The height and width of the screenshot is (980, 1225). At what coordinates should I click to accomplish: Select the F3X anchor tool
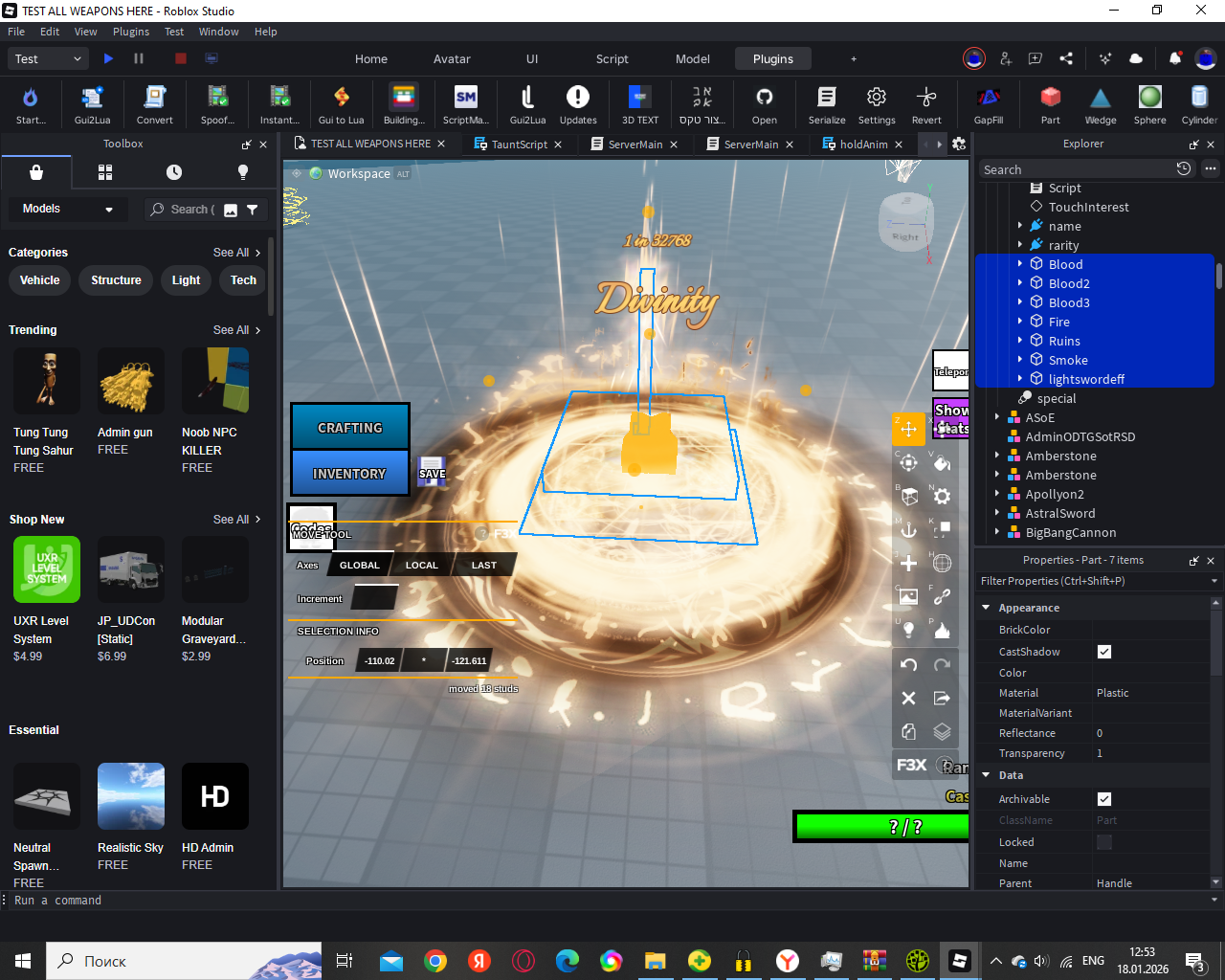(908, 530)
